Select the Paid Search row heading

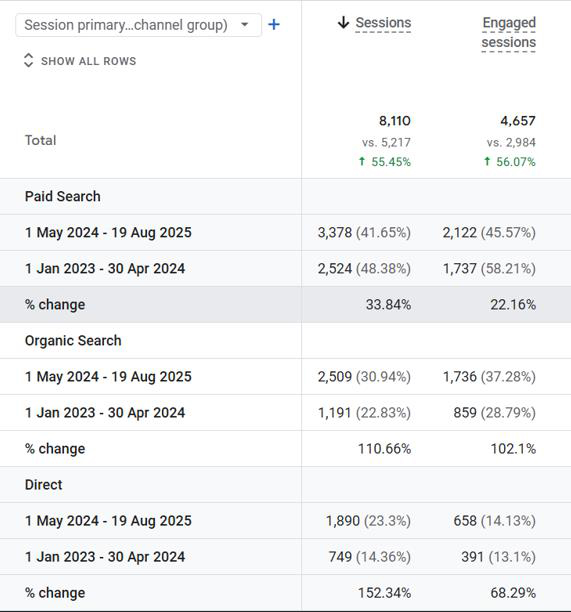(63, 196)
